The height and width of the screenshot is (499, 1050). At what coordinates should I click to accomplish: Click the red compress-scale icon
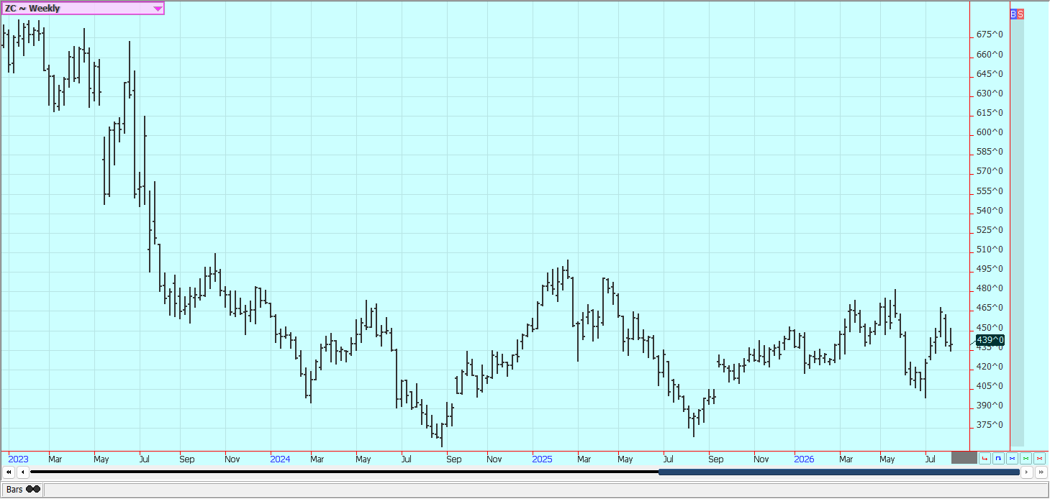click(1039, 458)
